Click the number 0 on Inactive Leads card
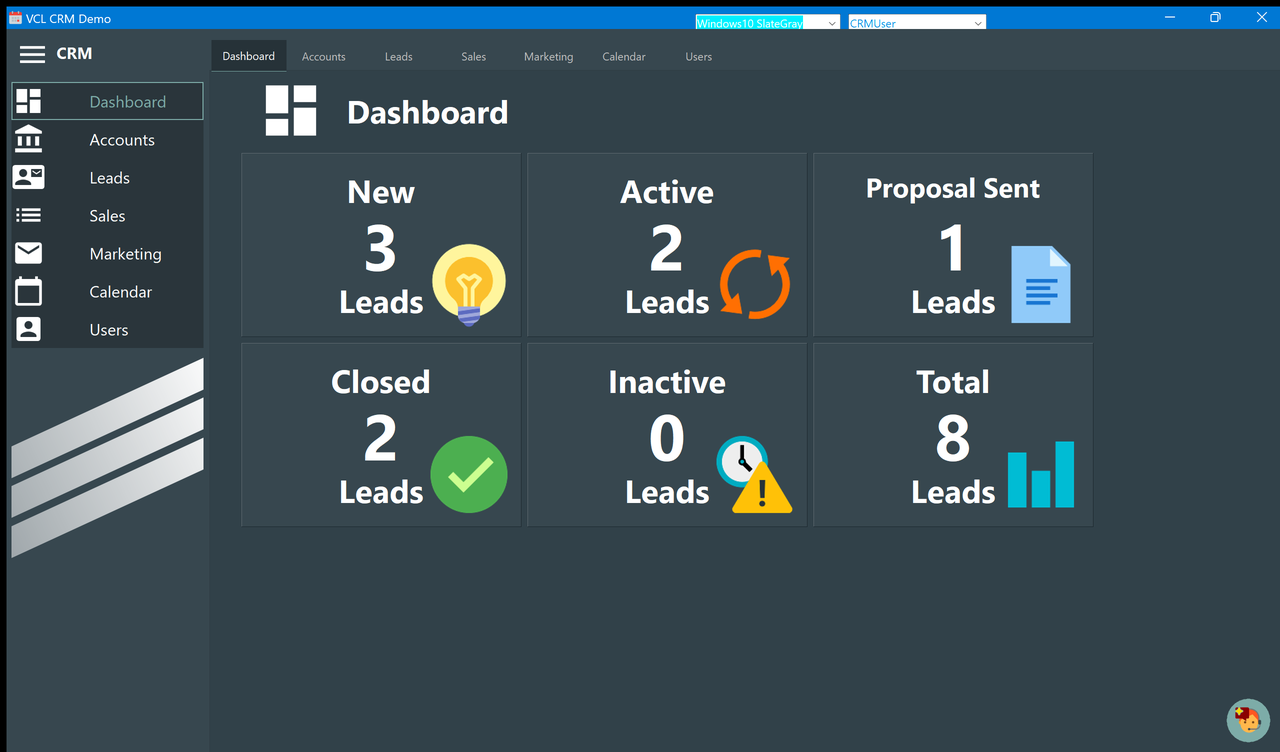Image resolution: width=1280 pixels, height=752 pixels. click(667, 439)
